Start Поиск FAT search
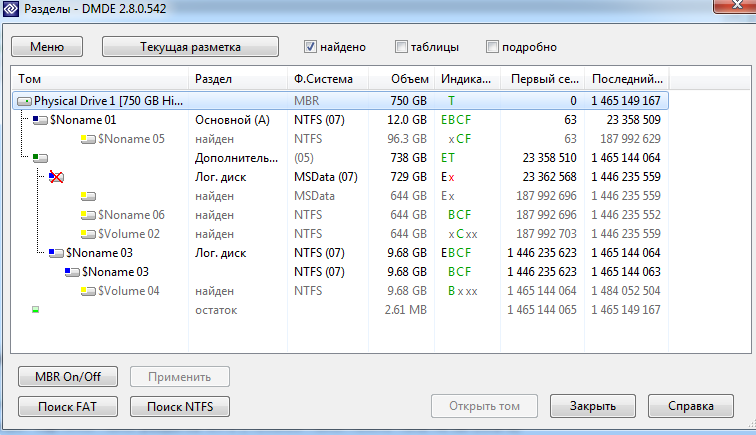Image resolution: width=756 pixels, height=435 pixels. [x=68, y=407]
